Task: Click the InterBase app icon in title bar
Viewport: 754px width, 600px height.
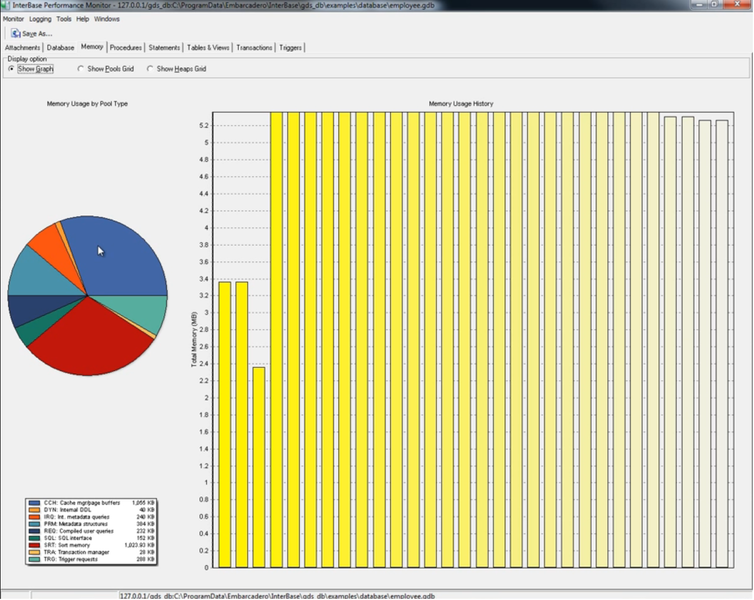Action: click(5, 5)
